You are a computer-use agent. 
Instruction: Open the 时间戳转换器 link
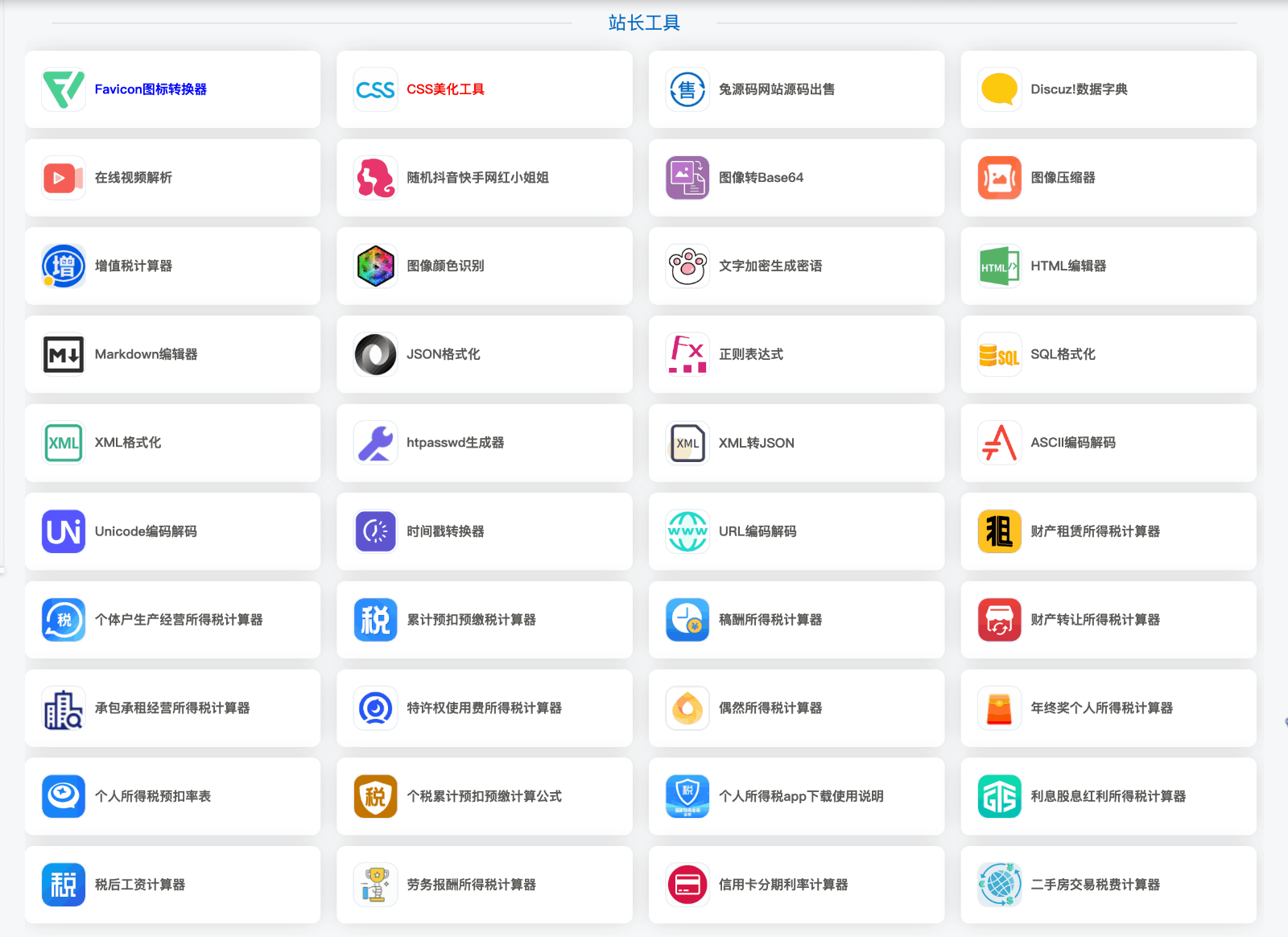[x=445, y=531]
